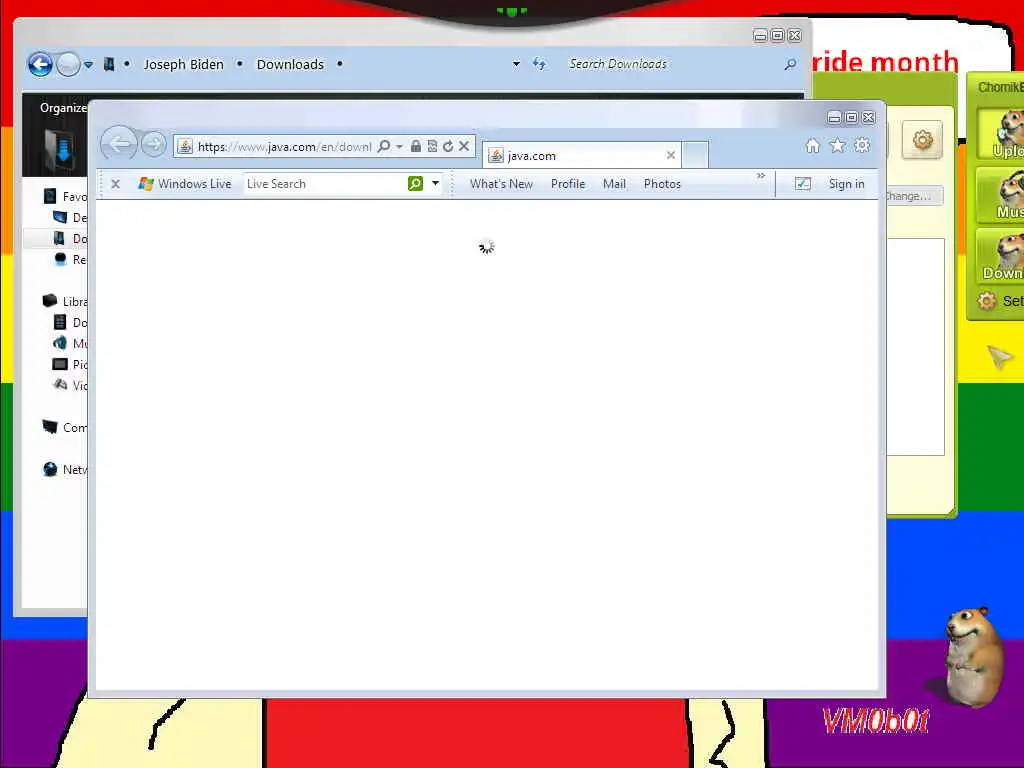Screen dimensions: 1024x768
Task: Open What's New in Windows Live toolbar
Action: (501, 184)
